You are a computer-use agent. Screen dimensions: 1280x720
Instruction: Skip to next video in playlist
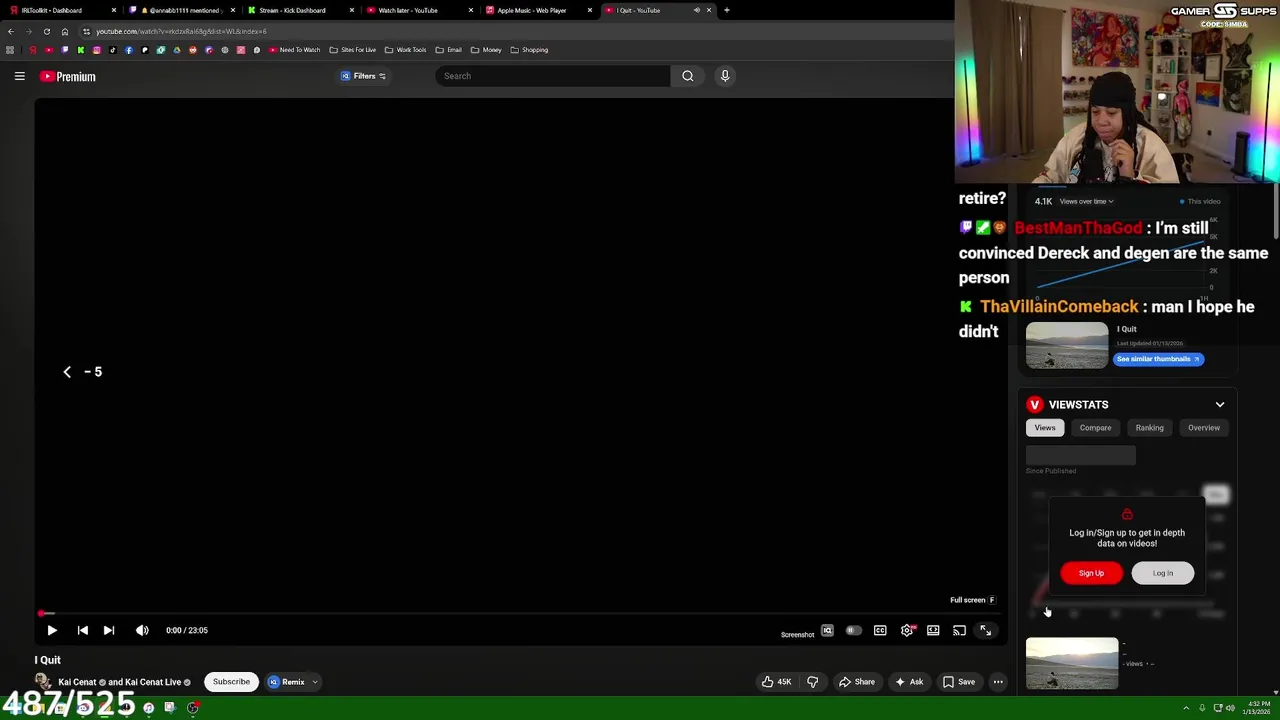pos(109,631)
